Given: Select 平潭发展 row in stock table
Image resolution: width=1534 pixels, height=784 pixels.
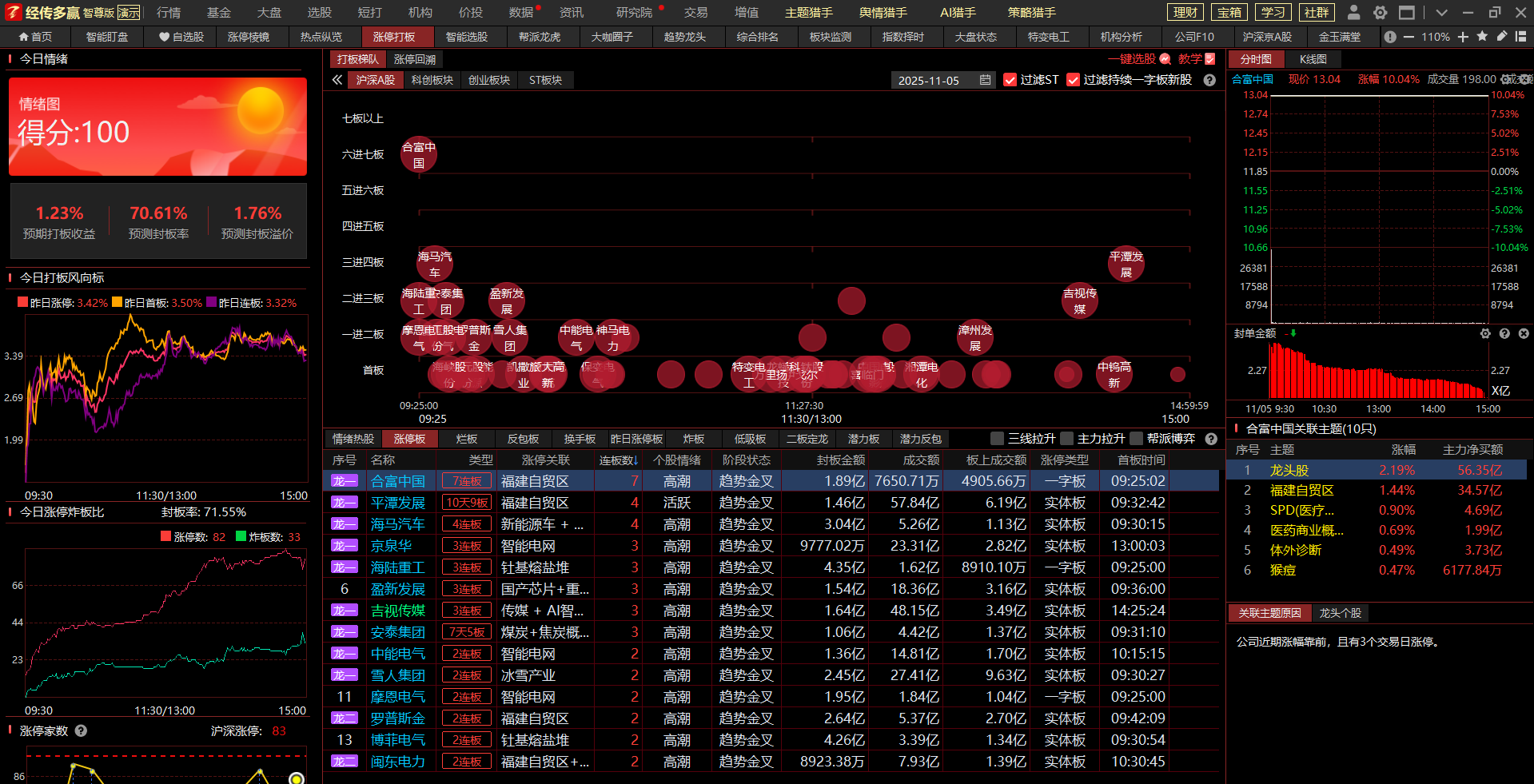Looking at the screenshot, I should coord(397,503).
